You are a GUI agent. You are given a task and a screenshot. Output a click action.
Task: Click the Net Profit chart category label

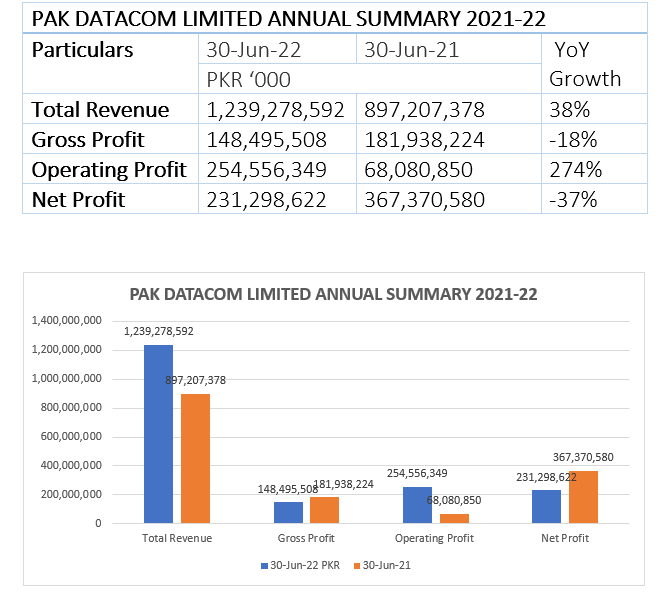point(565,538)
